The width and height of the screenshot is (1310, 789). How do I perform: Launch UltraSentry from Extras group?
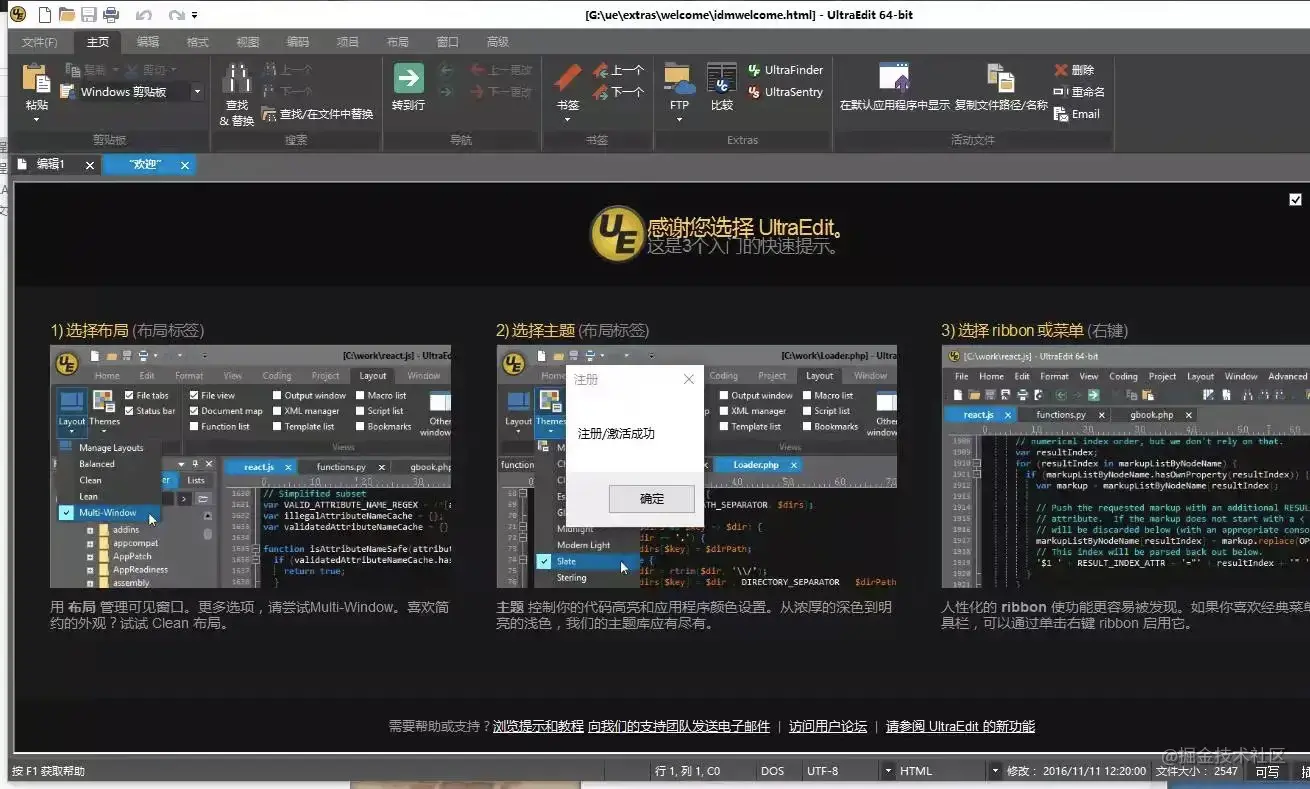click(786, 92)
